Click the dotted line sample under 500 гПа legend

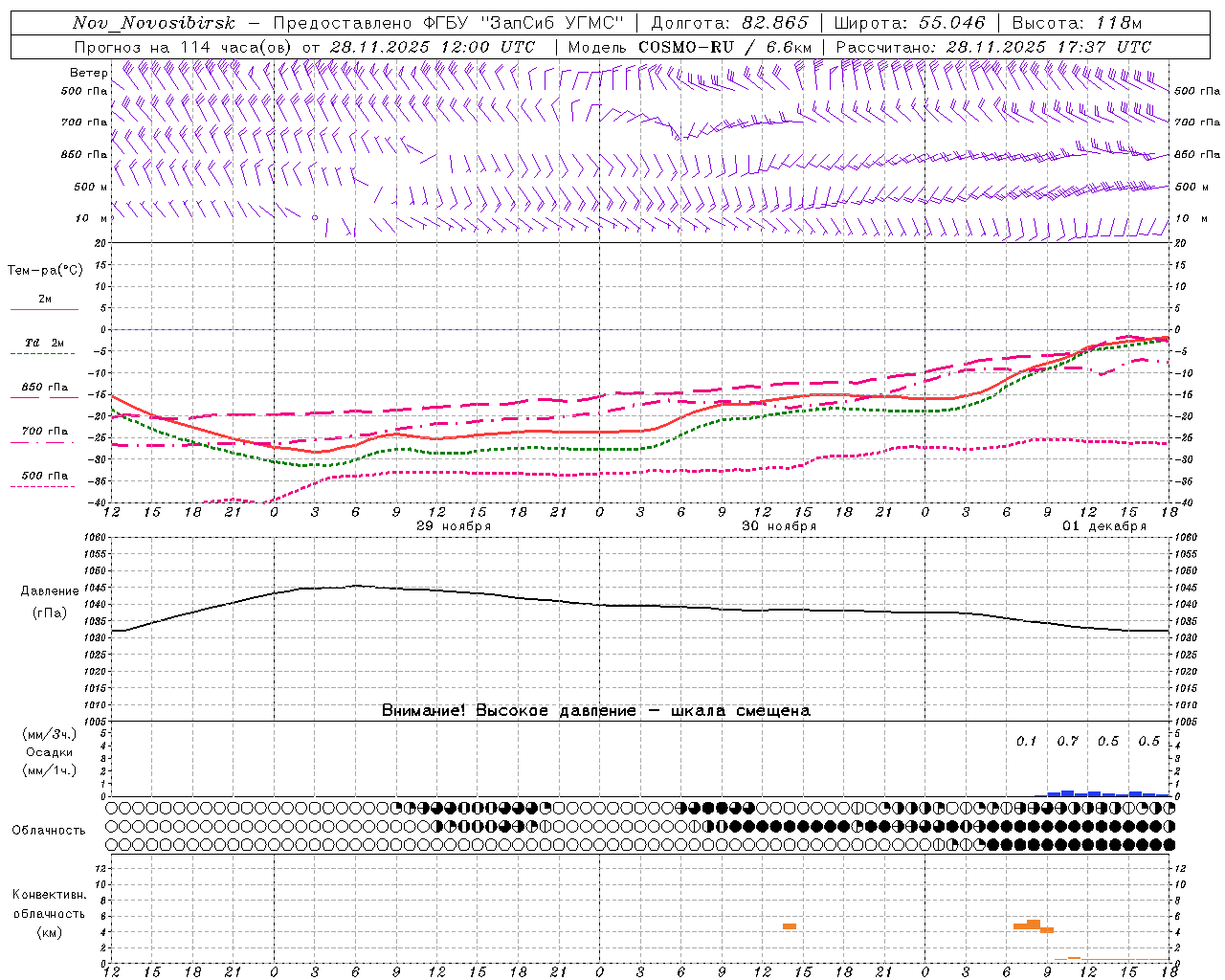click(44, 486)
